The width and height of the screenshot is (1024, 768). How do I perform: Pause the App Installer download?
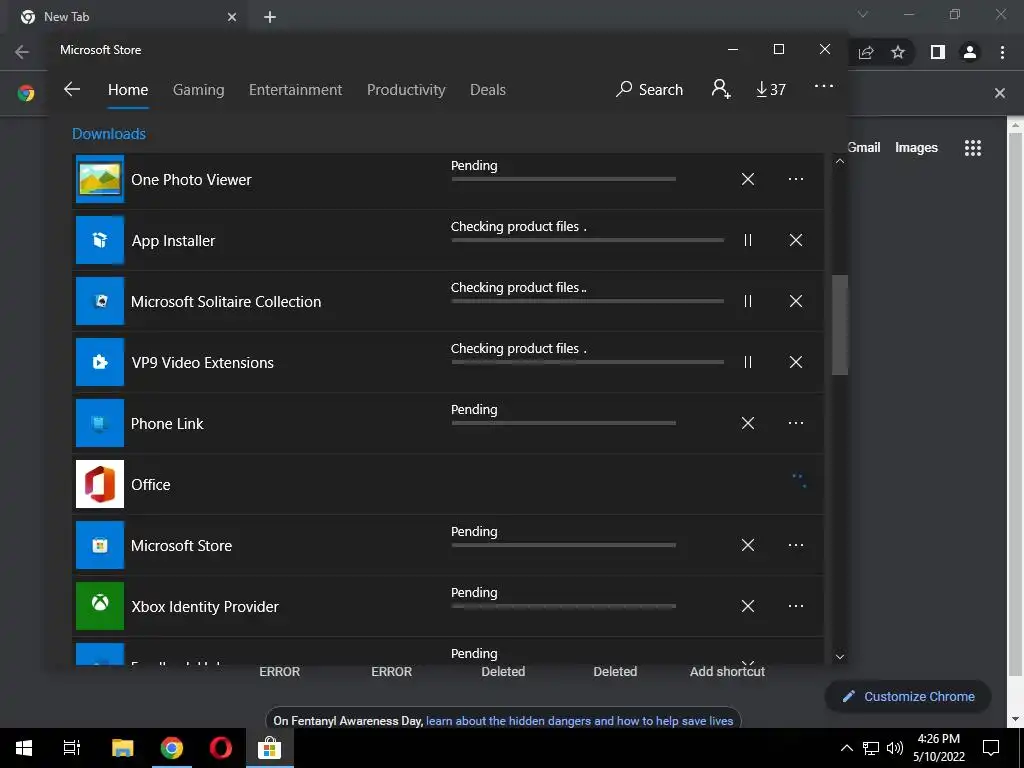click(748, 240)
